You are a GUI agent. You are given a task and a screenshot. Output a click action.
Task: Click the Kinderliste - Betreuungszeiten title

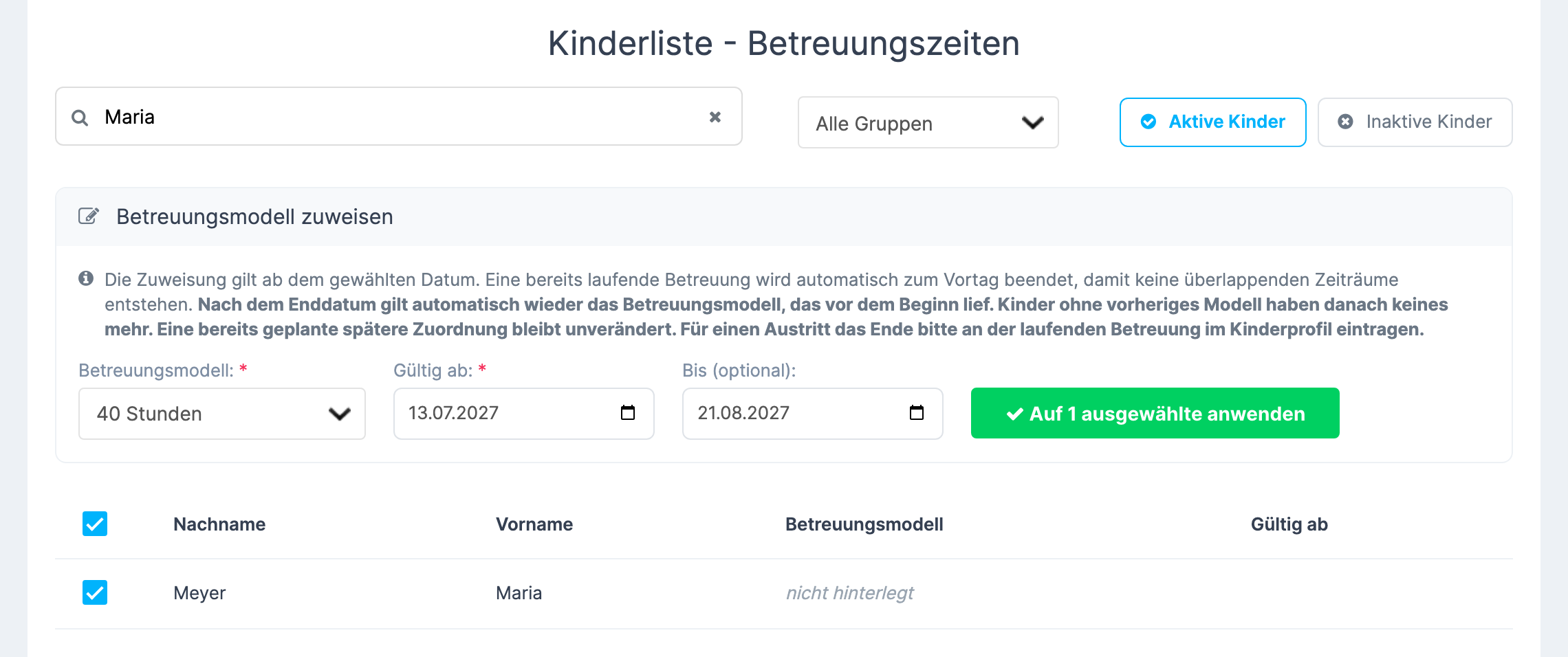tap(783, 43)
